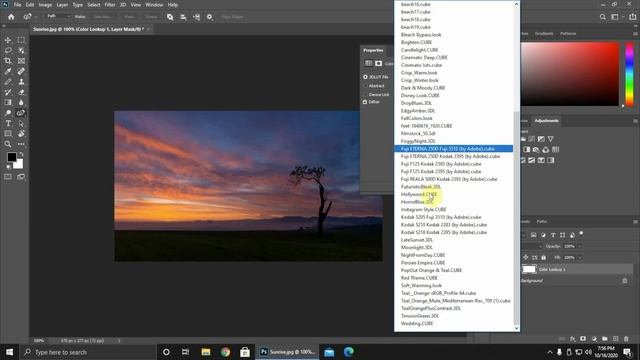The image size is (640, 360).
Task: Open the Filter menu
Action: click(x=110, y=5)
